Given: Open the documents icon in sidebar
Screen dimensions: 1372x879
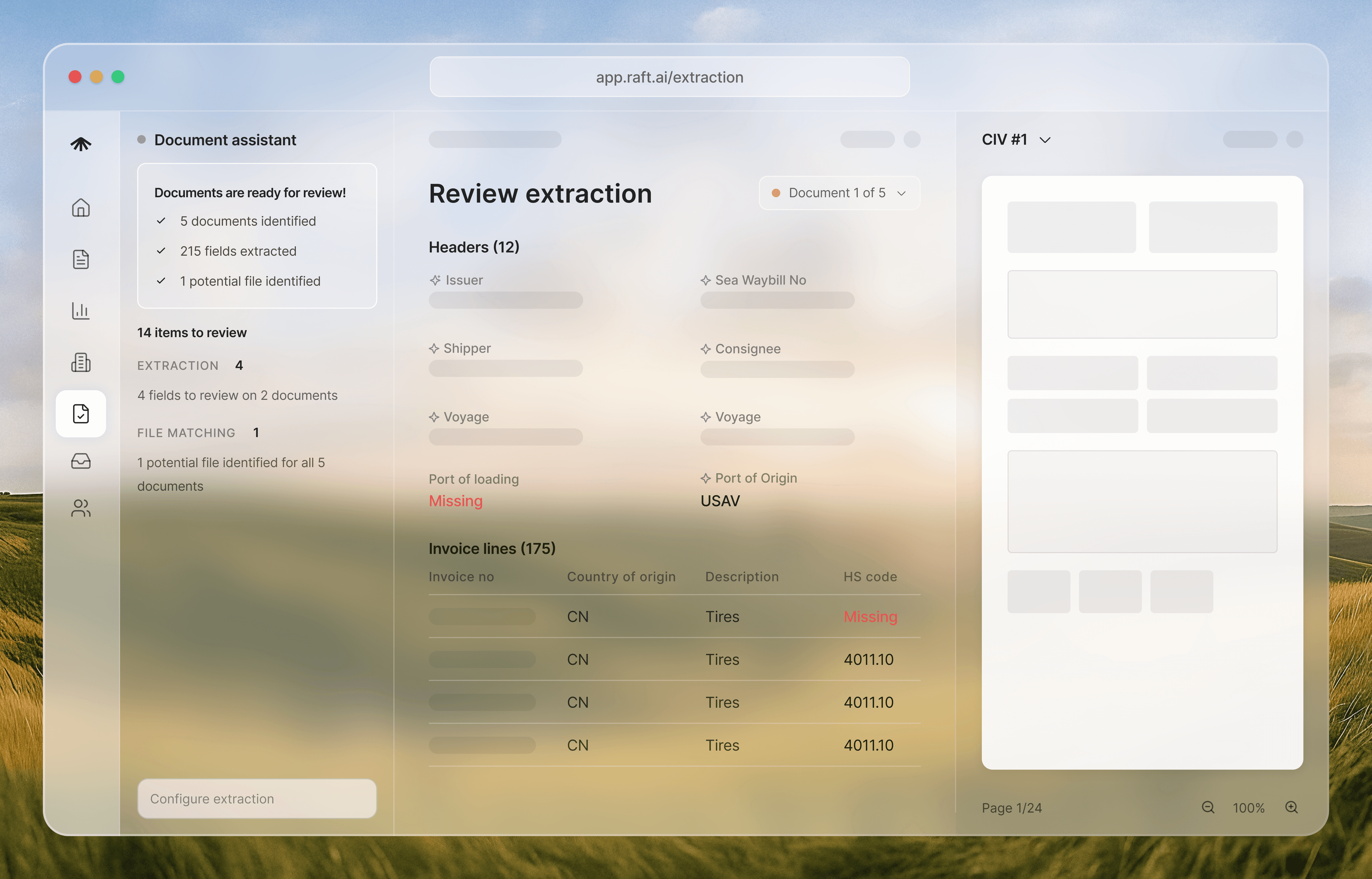Looking at the screenshot, I should pyautogui.click(x=80, y=259).
